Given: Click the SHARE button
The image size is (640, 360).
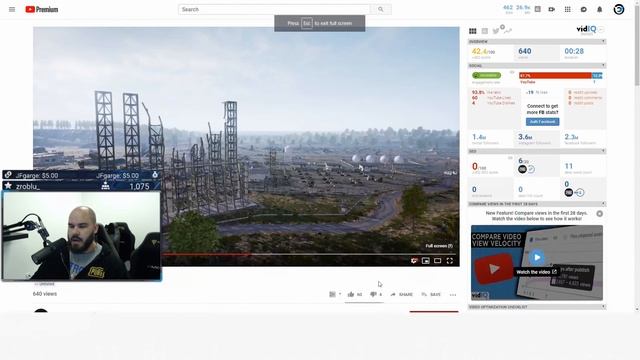Looking at the screenshot, I should tap(402, 294).
